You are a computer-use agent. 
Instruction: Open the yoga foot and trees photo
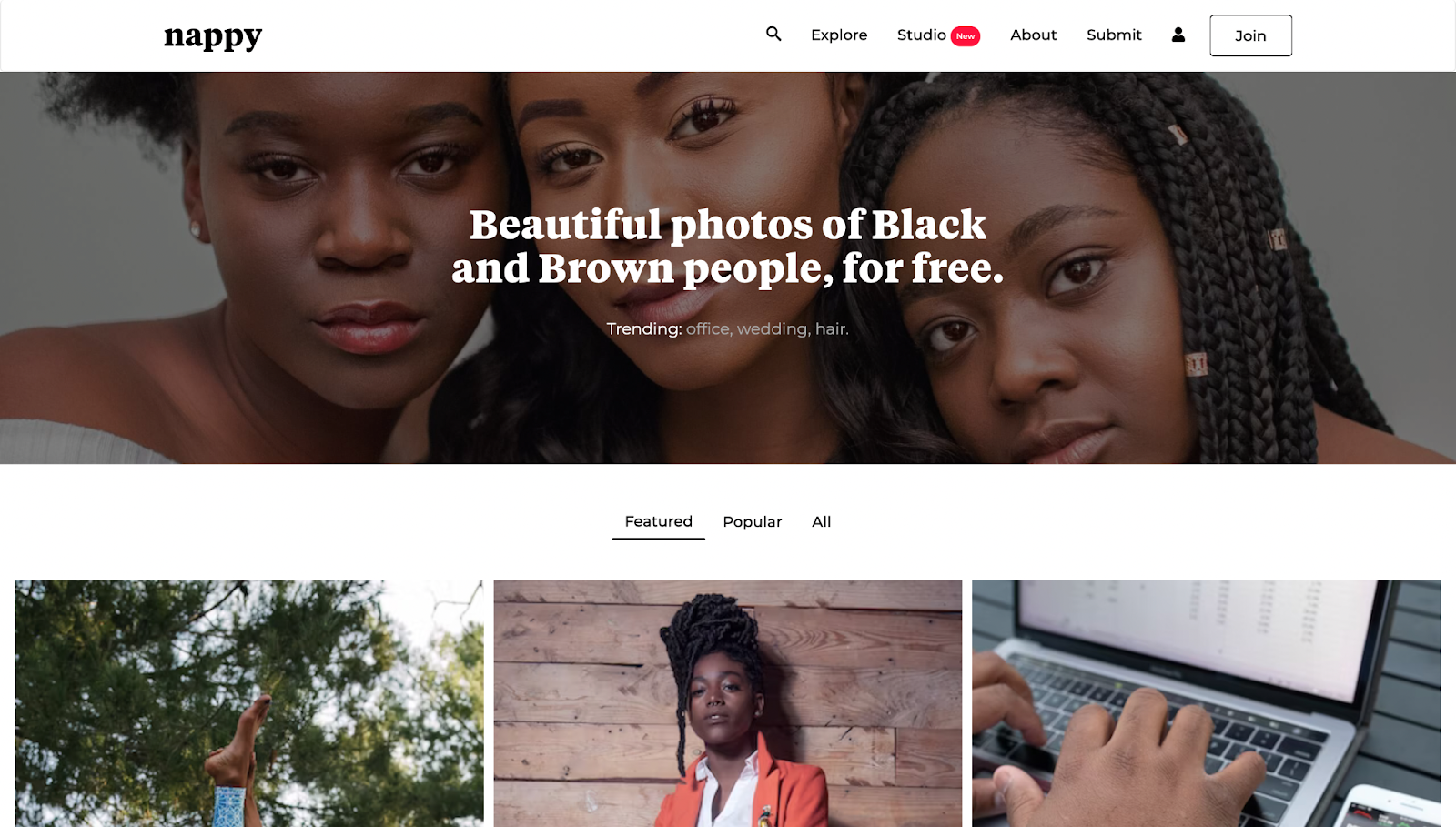point(249,703)
